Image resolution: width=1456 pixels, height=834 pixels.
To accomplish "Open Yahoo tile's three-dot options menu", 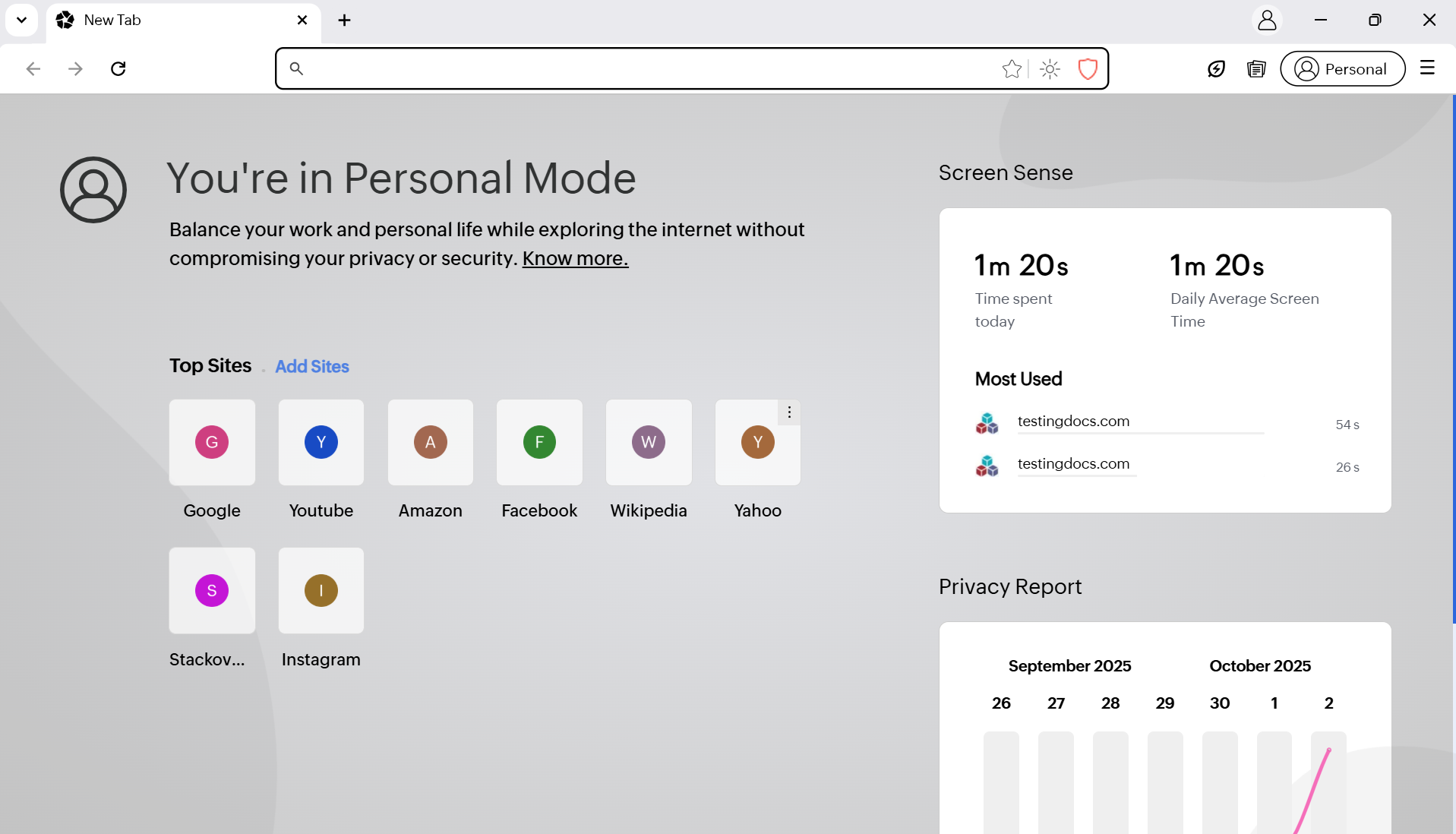I will click(x=789, y=412).
